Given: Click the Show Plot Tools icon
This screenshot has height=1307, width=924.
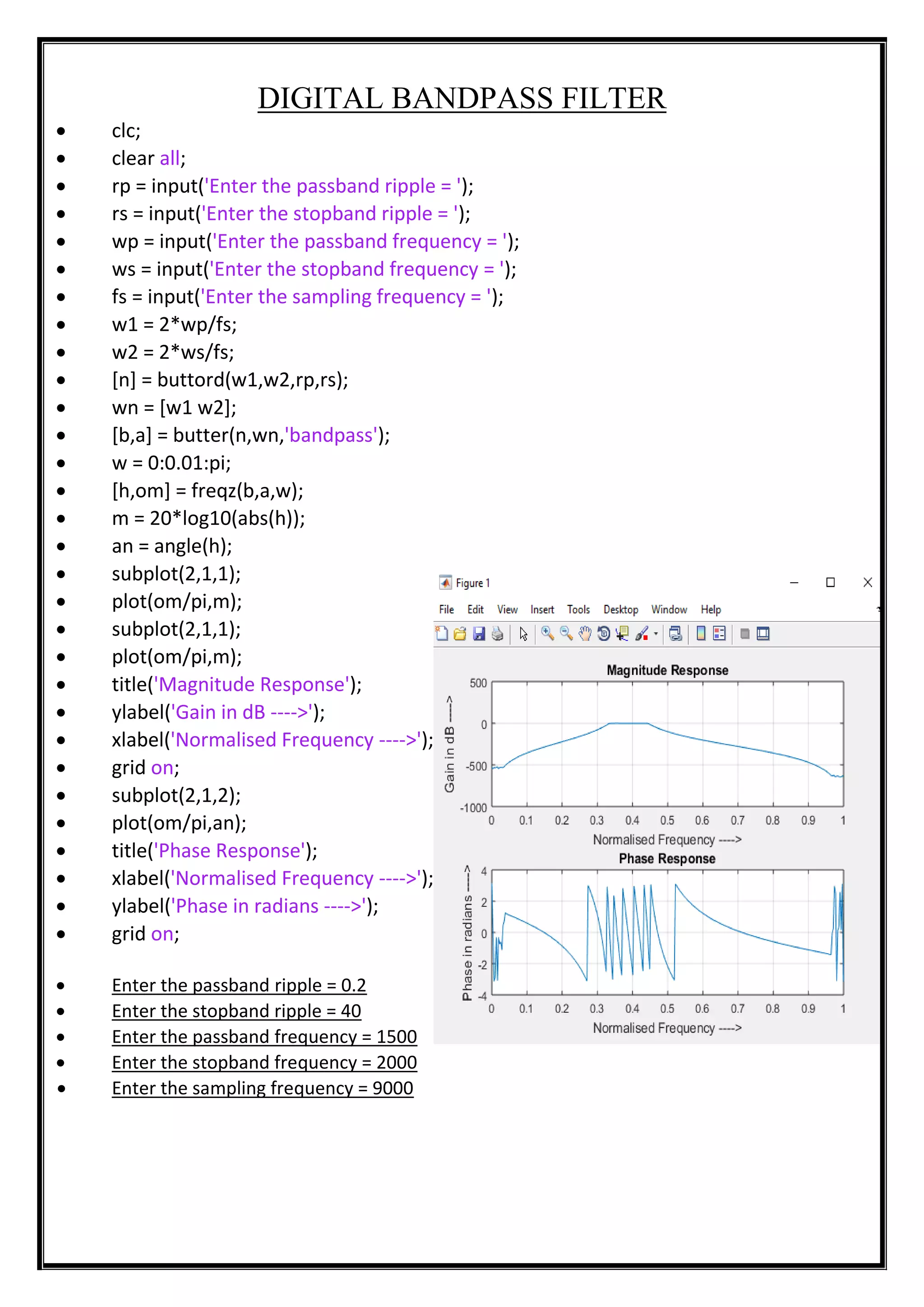Looking at the screenshot, I should pyautogui.click(x=763, y=634).
